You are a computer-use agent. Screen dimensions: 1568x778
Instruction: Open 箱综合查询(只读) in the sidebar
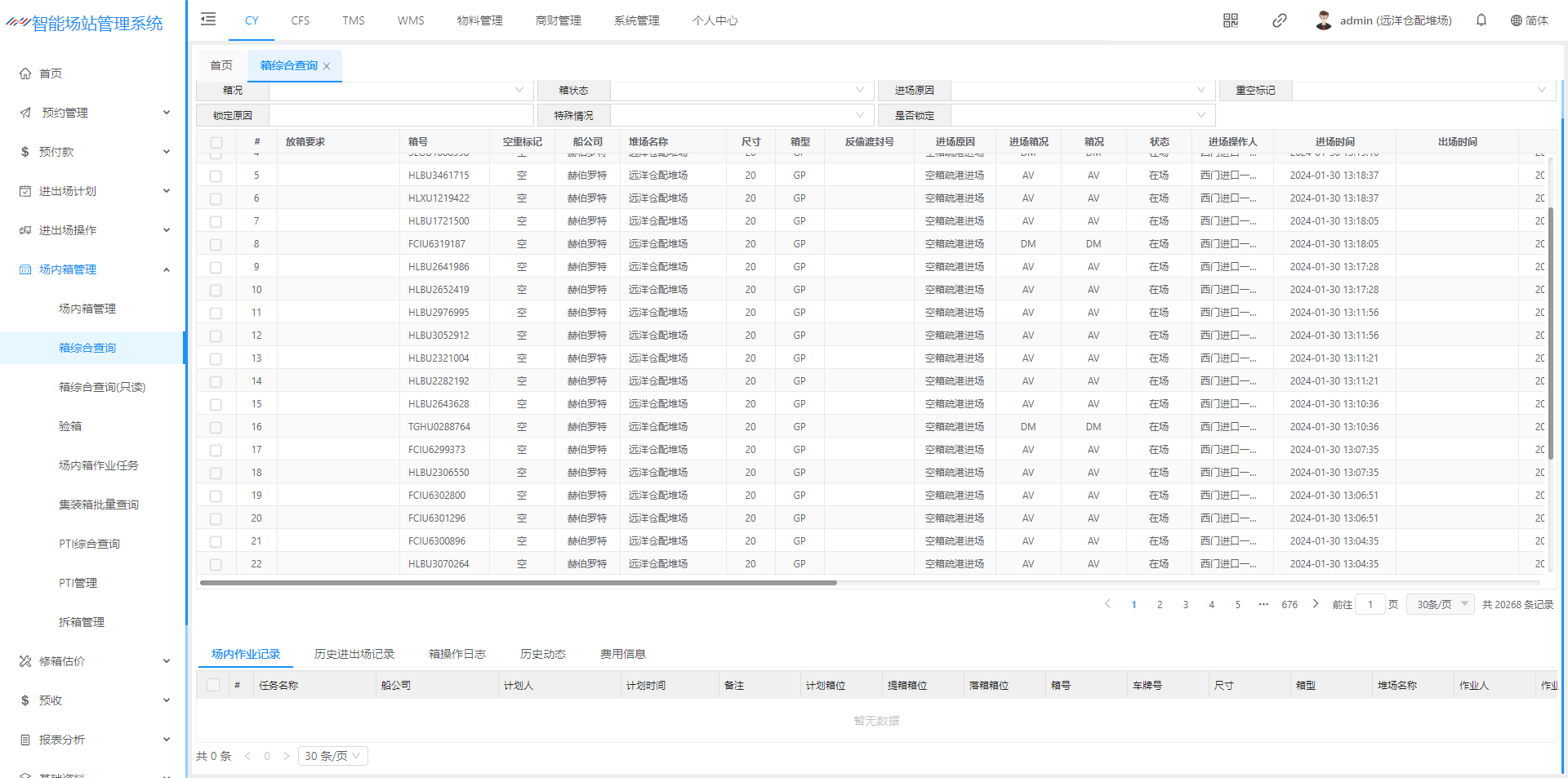[x=101, y=387]
